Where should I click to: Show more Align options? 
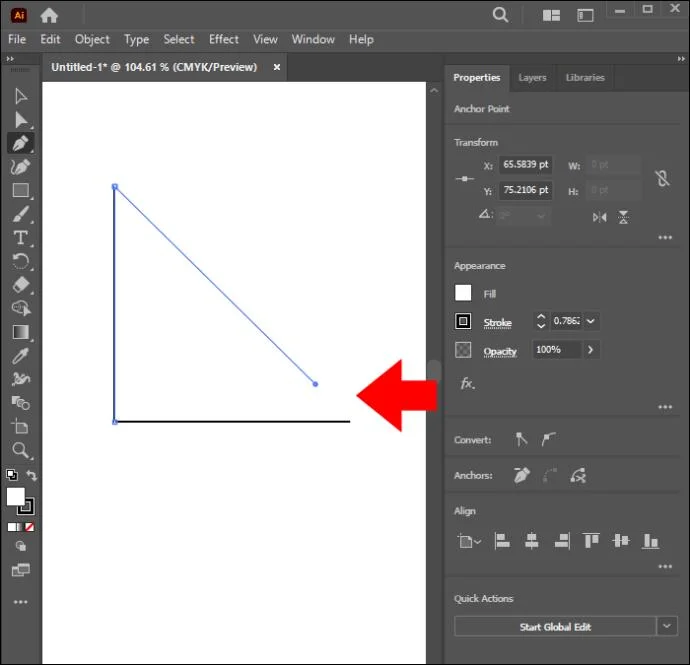pos(665,566)
